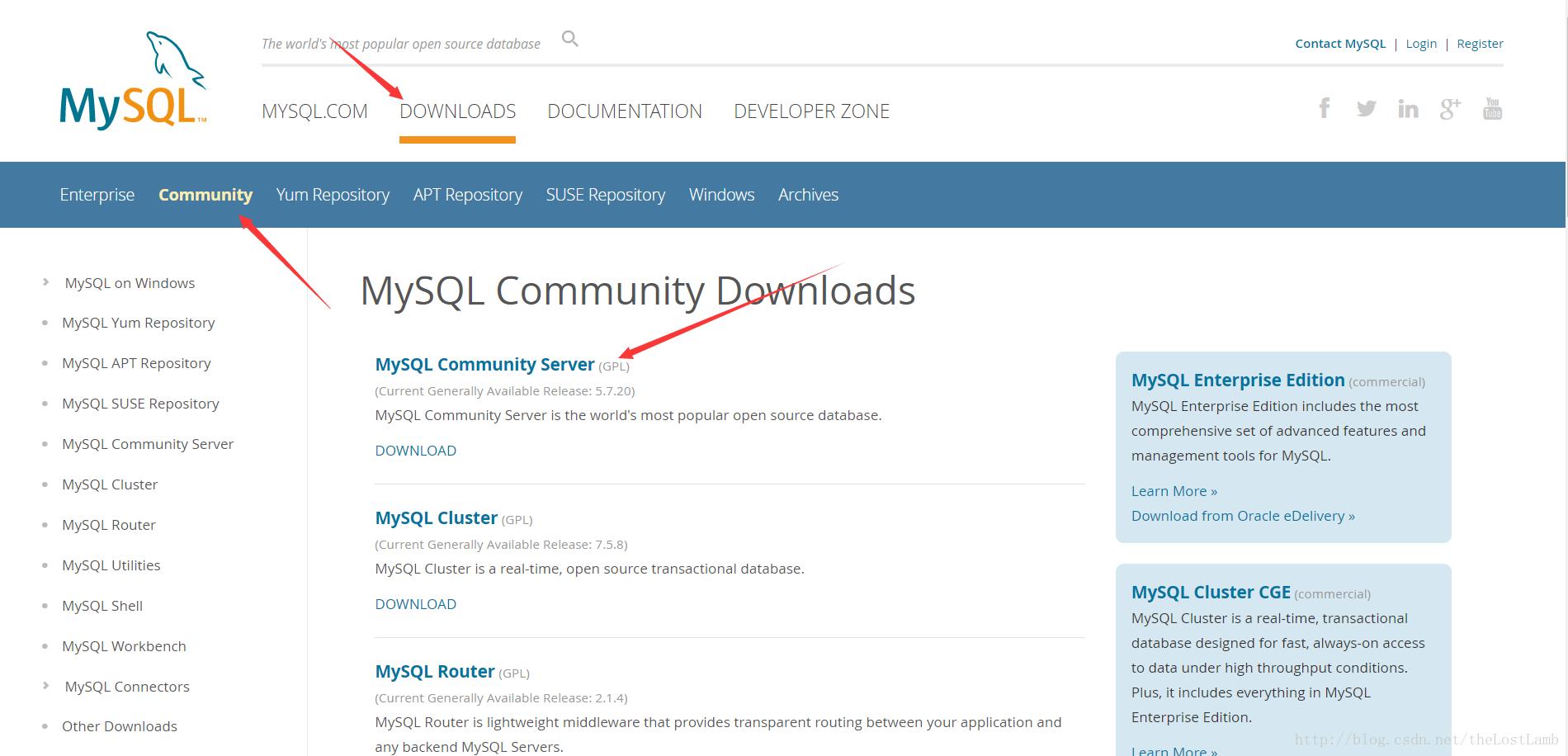Open Download from Oracle eDelivery link
The width and height of the screenshot is (1568, 756).
1241,515
